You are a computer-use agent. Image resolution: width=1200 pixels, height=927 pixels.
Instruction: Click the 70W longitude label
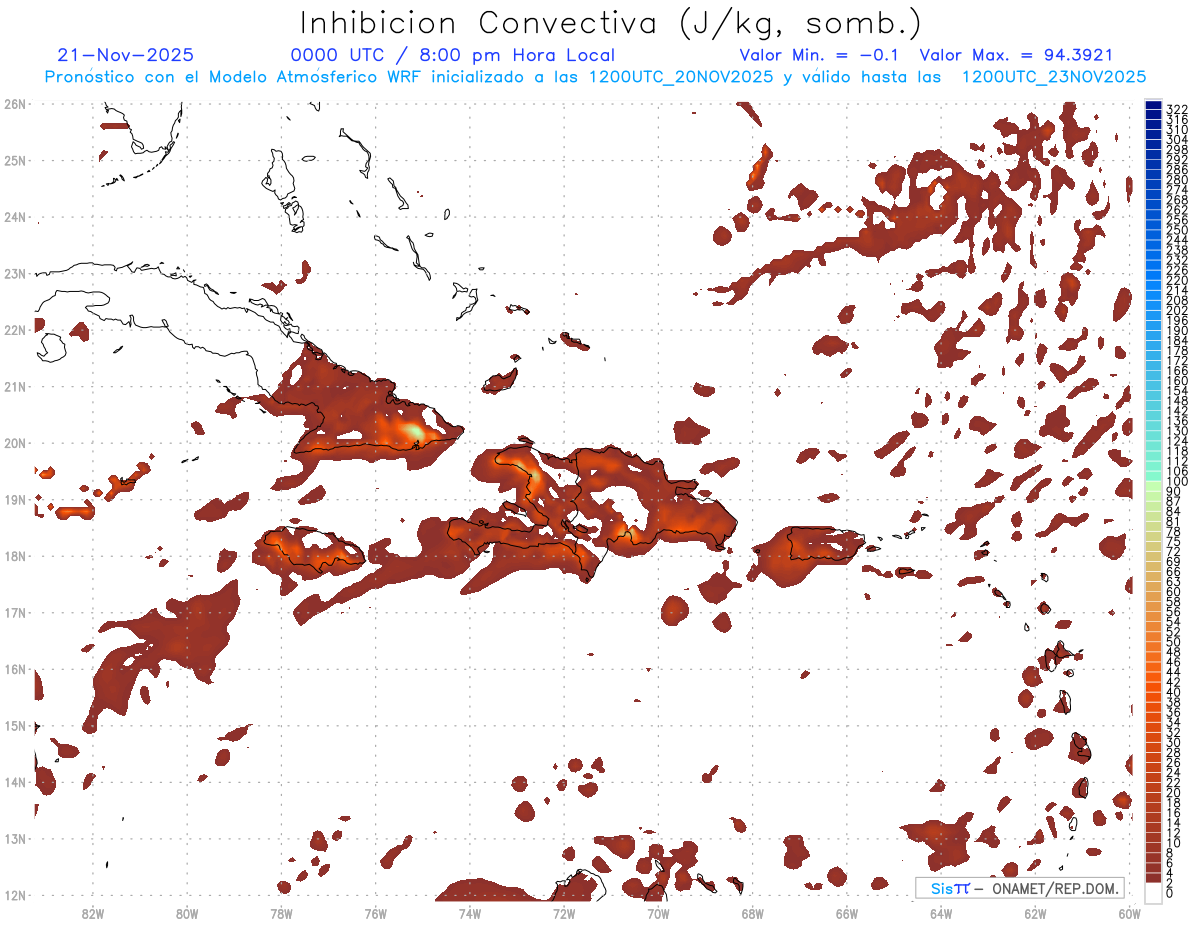point(658,912)
